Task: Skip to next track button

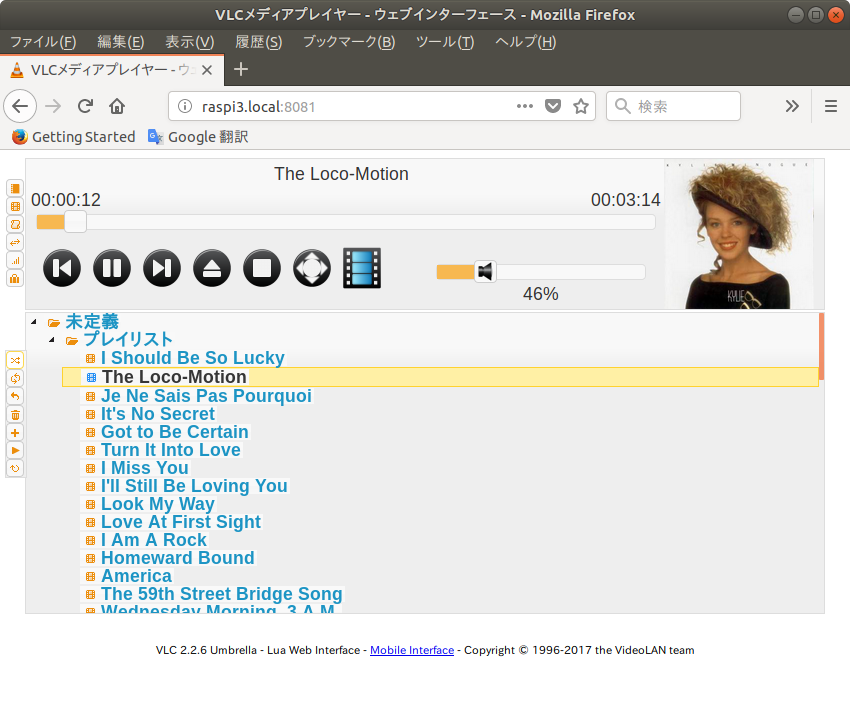Action: click(x=162, y=268)
